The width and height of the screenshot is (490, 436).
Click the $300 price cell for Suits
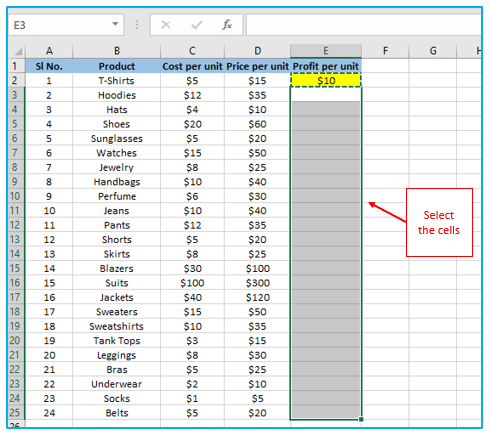[x=257, y=283]
